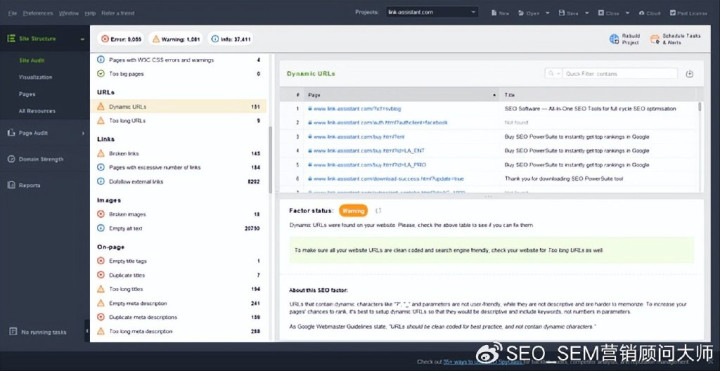Click the add column icon beside Quick Filter
The width and height of the screenshot is (720, 371).
pos(689,74)
